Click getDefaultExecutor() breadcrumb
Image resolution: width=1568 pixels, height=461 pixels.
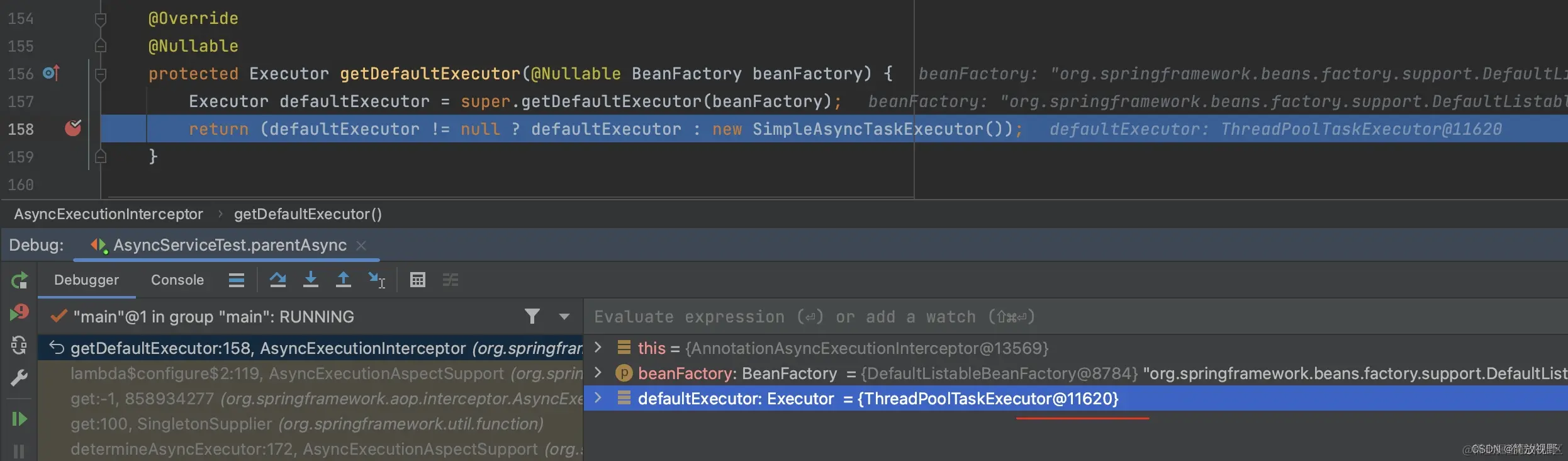[308, 214]
